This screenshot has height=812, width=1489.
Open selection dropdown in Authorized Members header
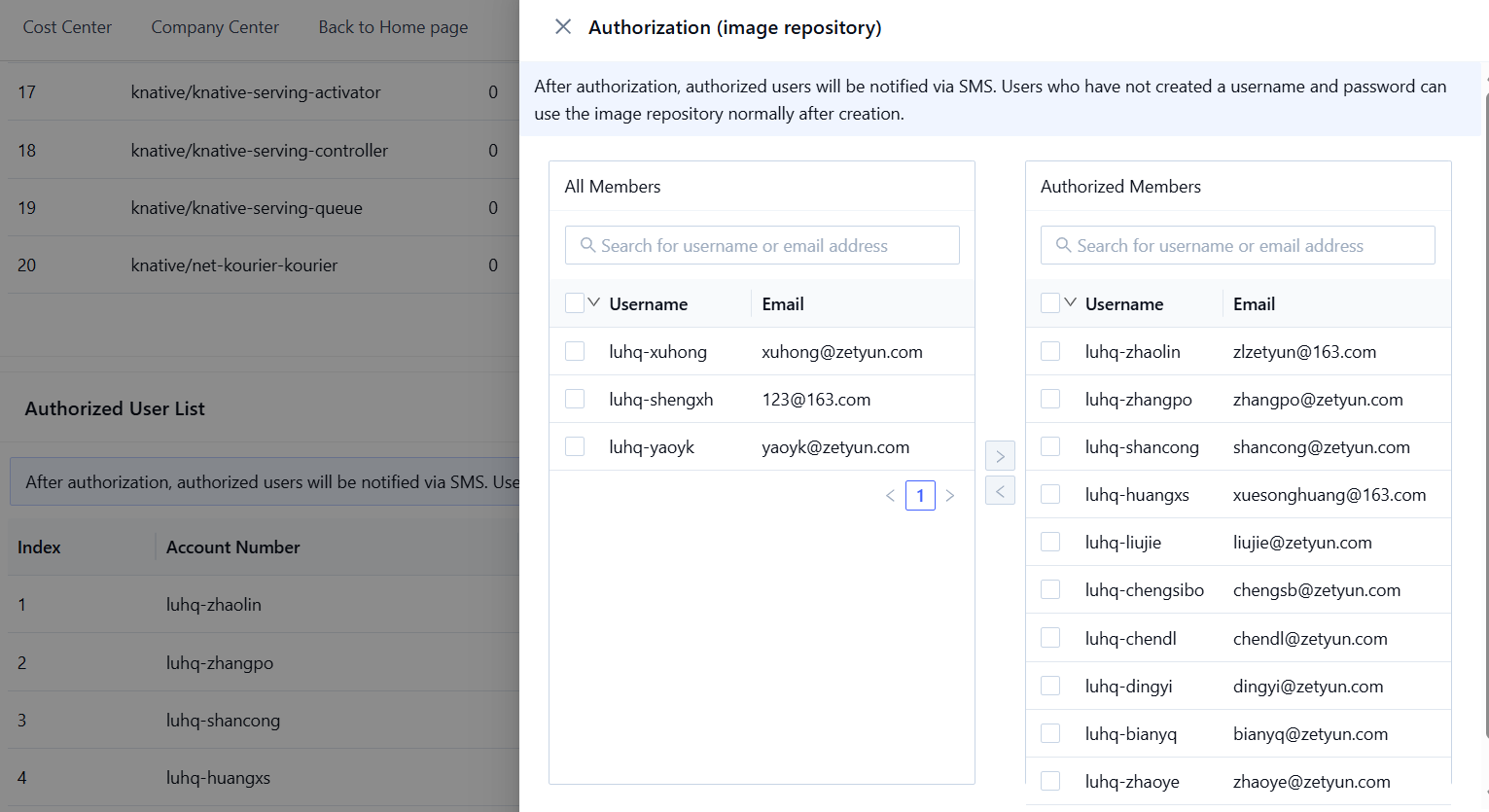(x=1070, y=302)
